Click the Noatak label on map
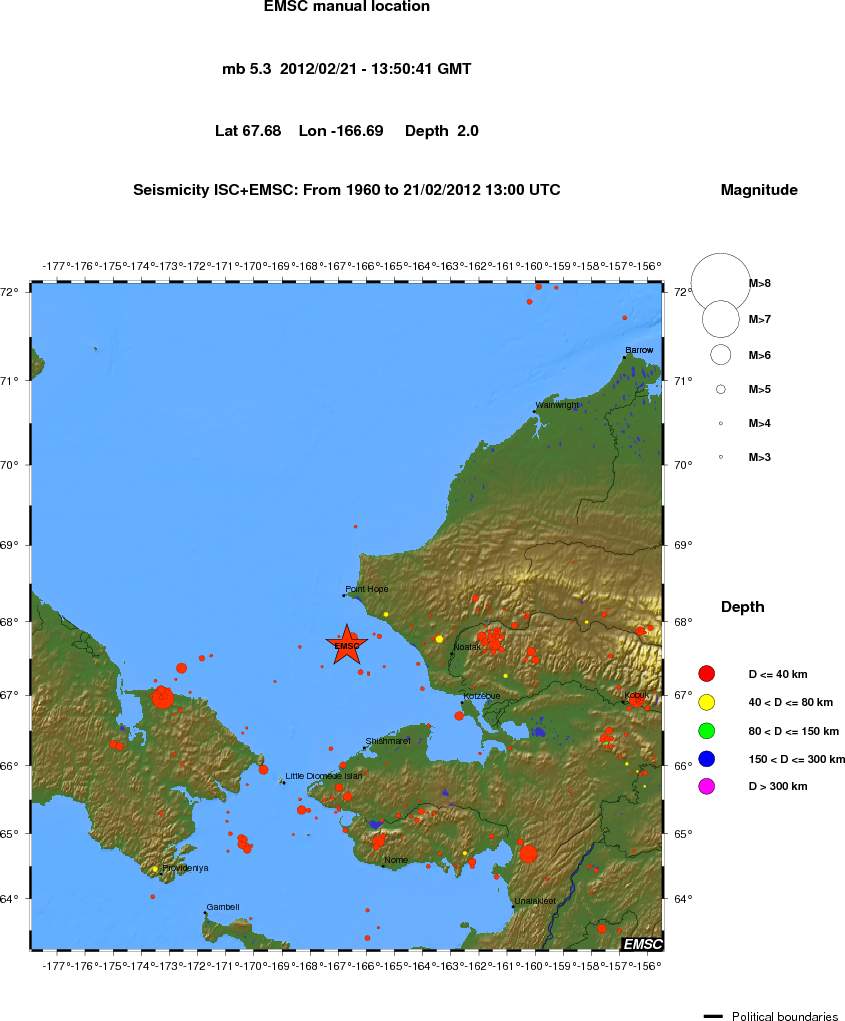This screenshot has height=1021, width=845. 467,647
